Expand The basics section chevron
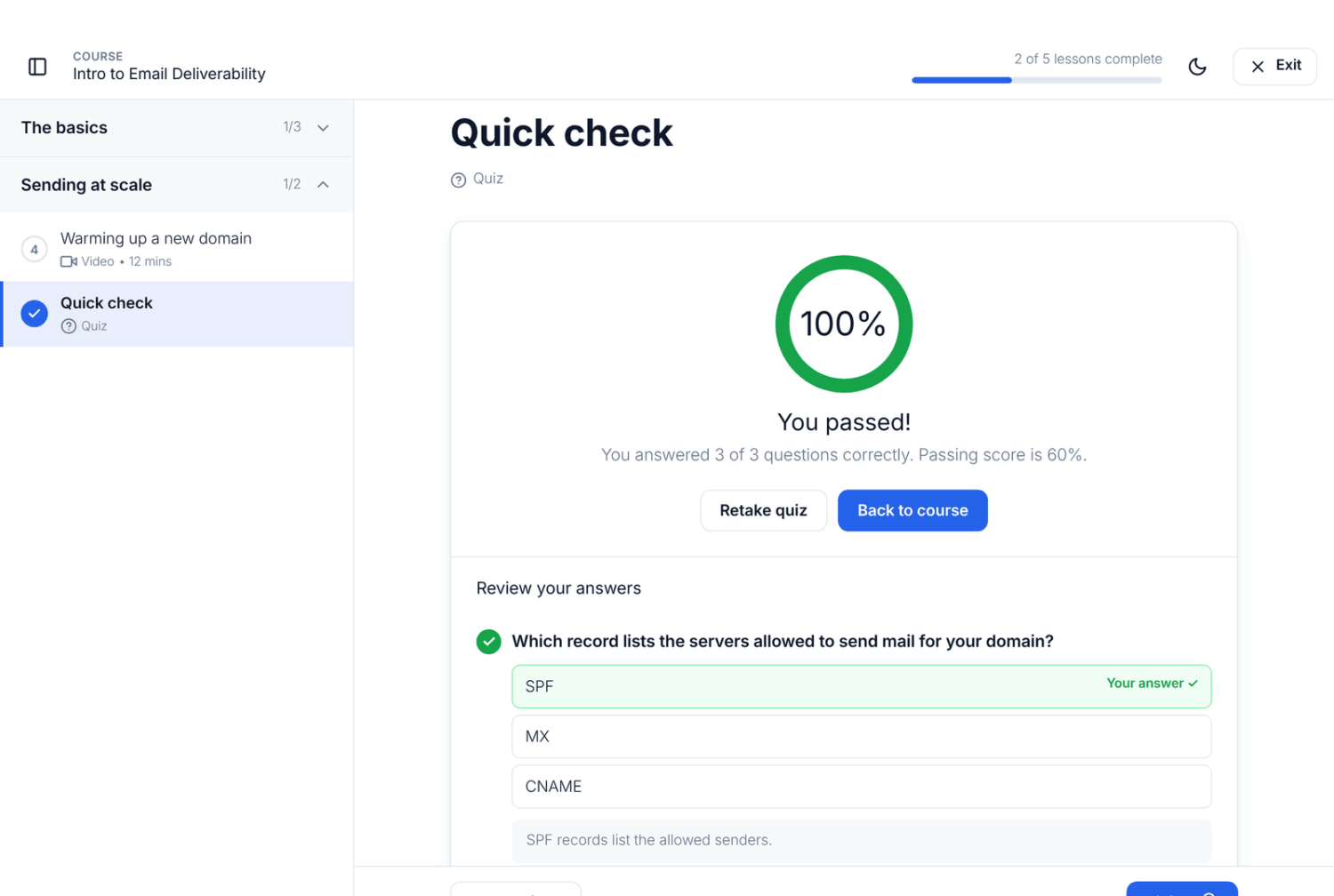This screenshot has height=896, width=1334. pos(323,128)
